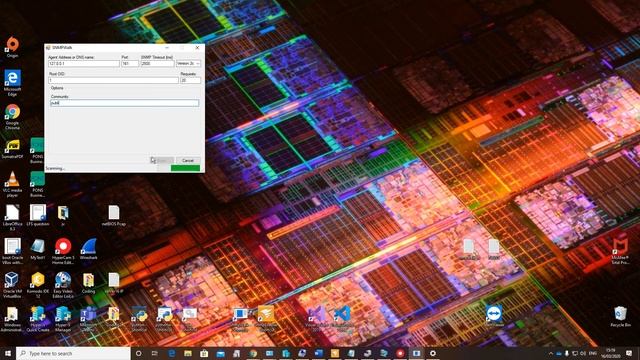Open the Windows Start menu
The image size is (640, 360).
point(8,353)
